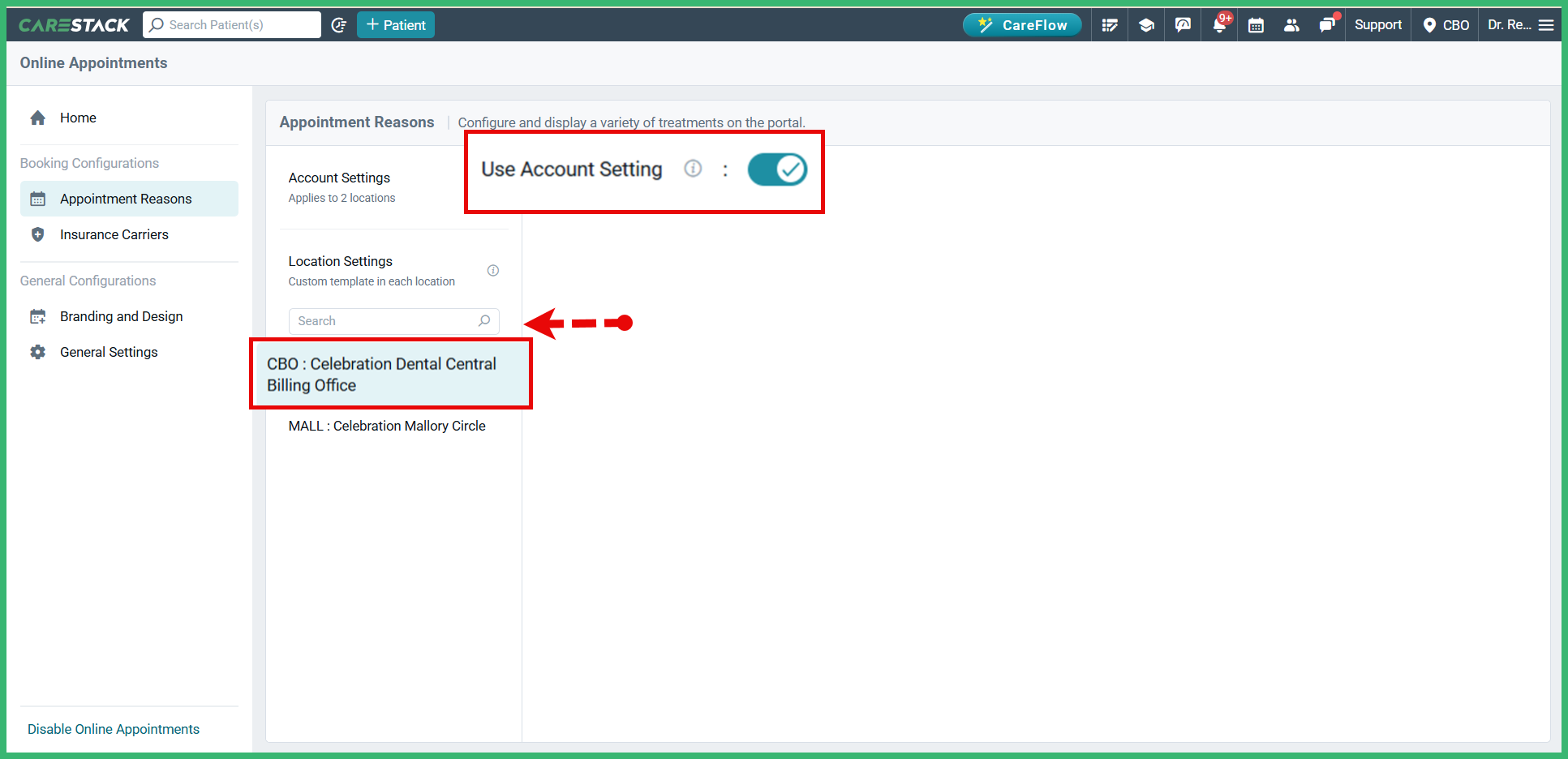Click the Location Settings info icon
The height and width of the screenshot is (759, 1568).
(x=492, y=270)
